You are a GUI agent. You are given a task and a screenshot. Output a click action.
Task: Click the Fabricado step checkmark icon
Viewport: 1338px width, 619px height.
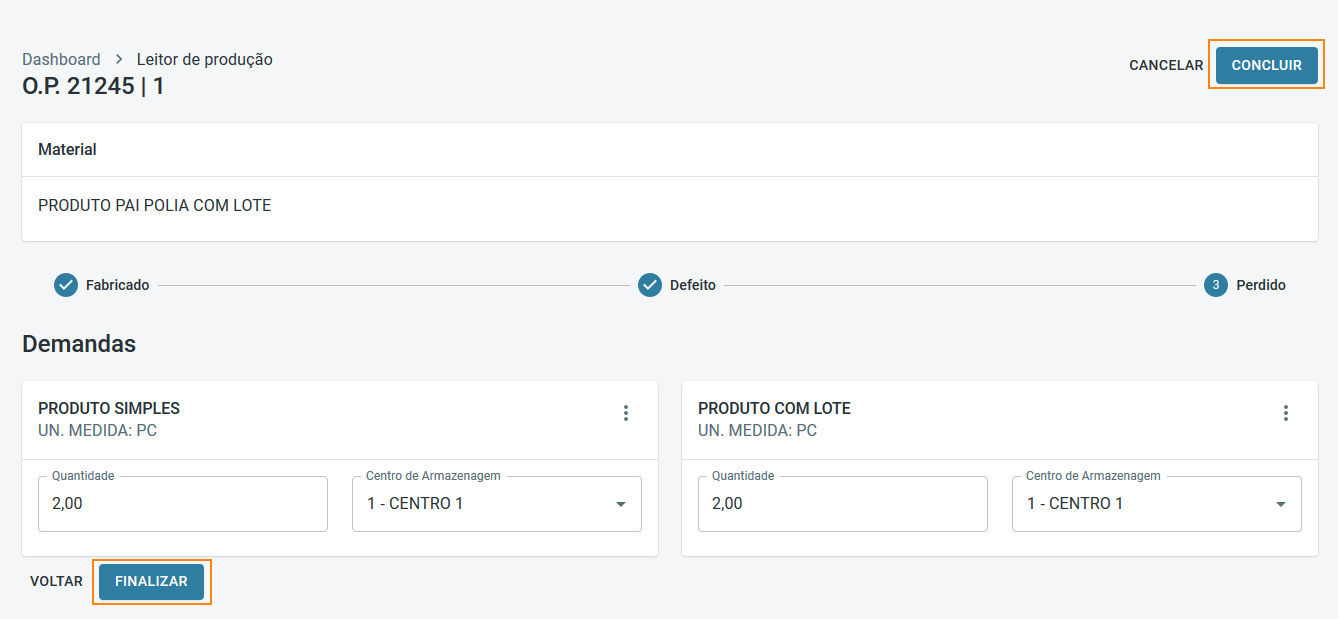click(66, 285)
